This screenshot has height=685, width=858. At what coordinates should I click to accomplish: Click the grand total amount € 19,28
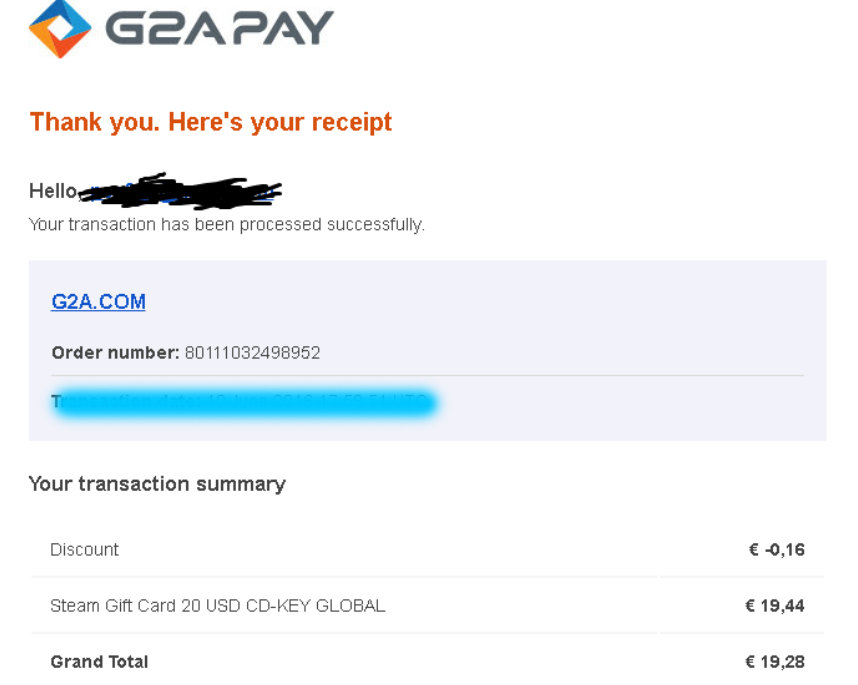click(x=774, y=662)
